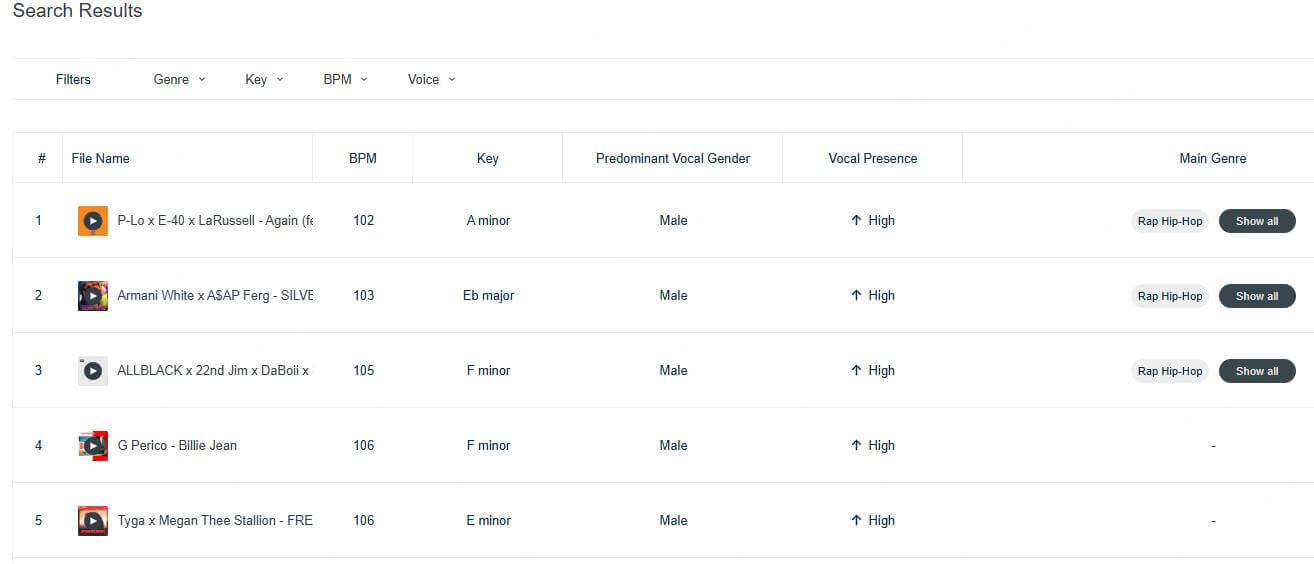
Task: Click Show all genres for row 1
Action: point(1256,221)
